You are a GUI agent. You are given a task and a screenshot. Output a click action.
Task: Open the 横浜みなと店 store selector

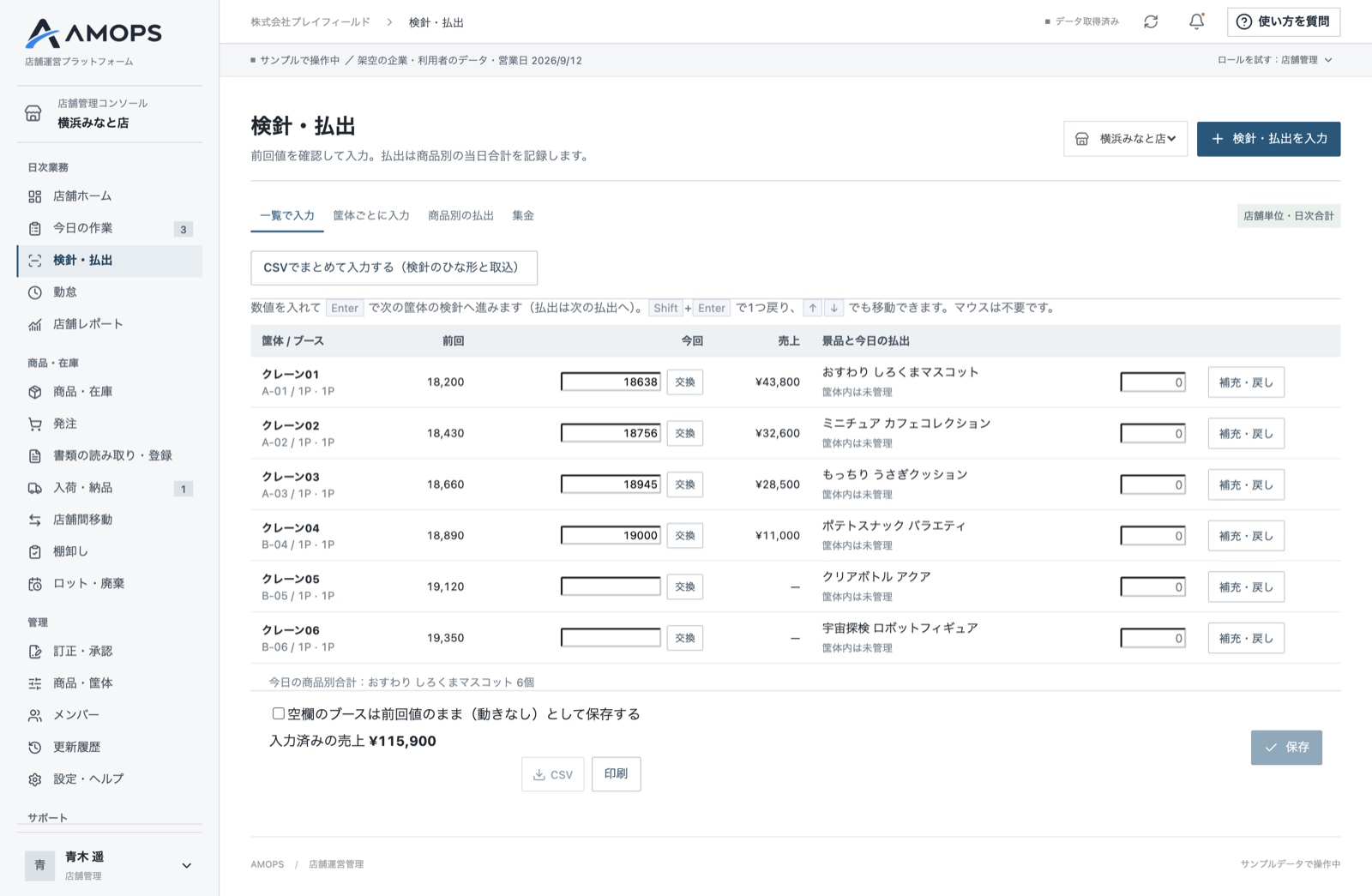coord(1126,139)
